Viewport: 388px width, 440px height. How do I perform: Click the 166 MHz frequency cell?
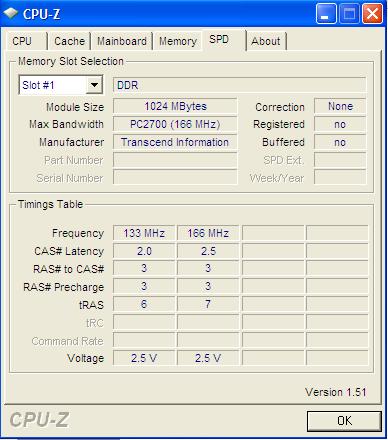point(208,233)
